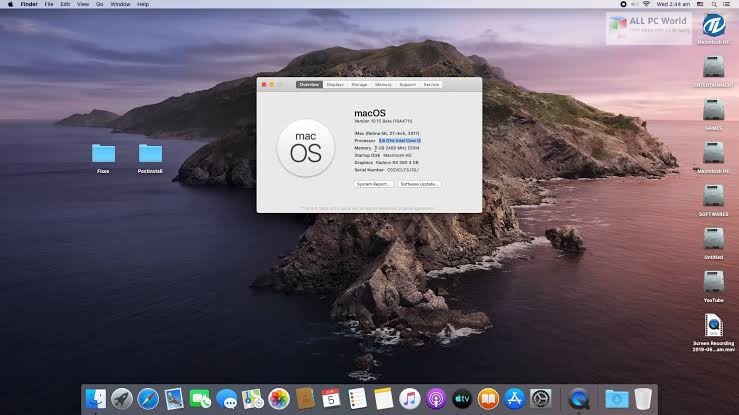Viewport: 739px width, 415px height.
Task: Open the Photos app in dock
Action: click(279, 399)
